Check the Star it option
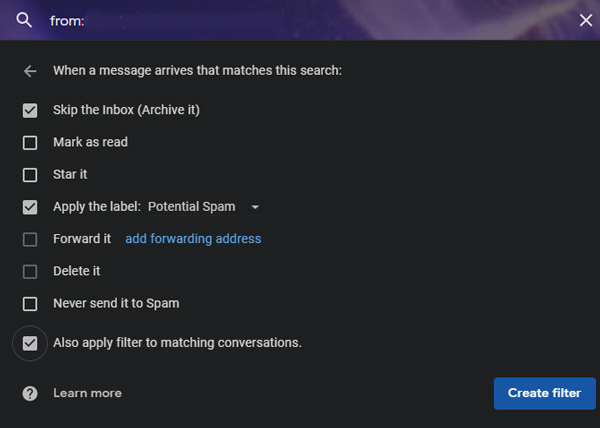The height and width of the screenshot is (428, 600). 30,175
